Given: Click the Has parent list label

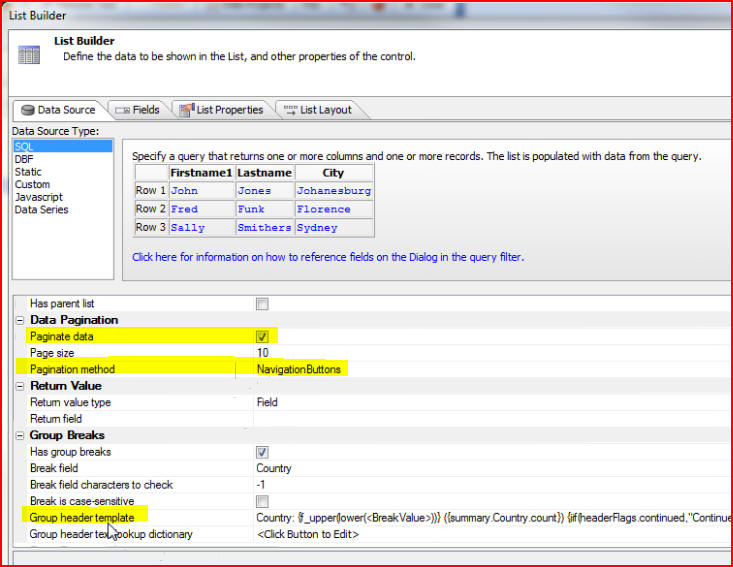Looking at the screenshot, I should [62, 304].
